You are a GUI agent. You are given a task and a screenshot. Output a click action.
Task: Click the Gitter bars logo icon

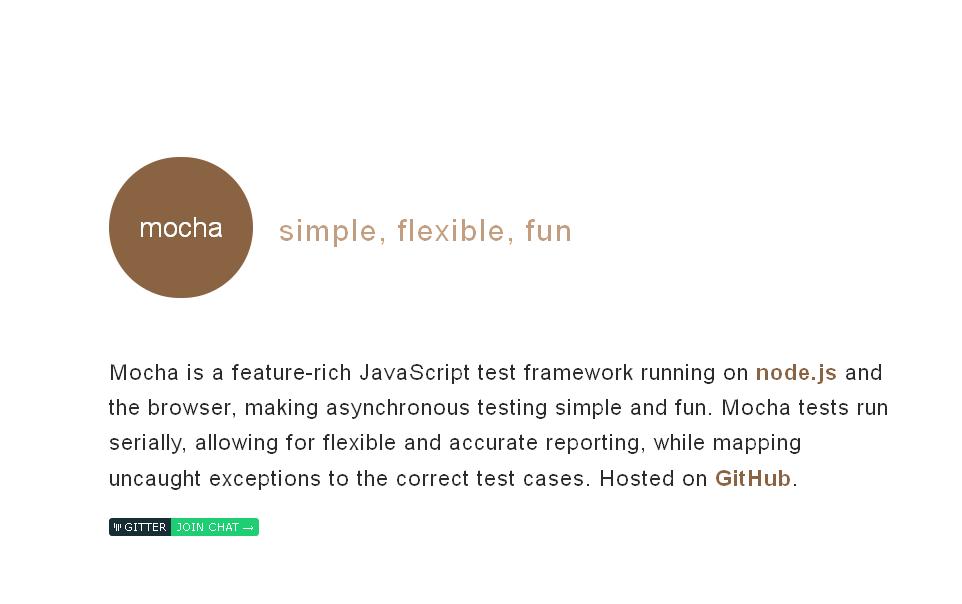click(x=117, y=527)
